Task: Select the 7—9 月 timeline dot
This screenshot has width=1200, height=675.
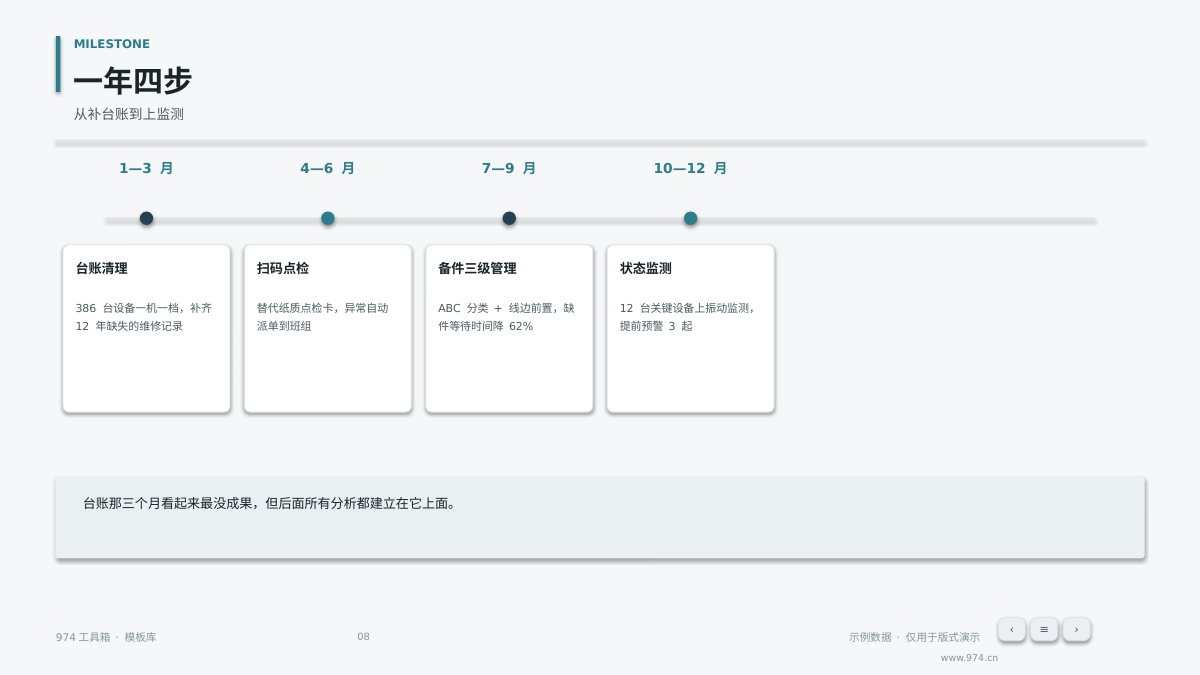Action: (x=509, y=218)
